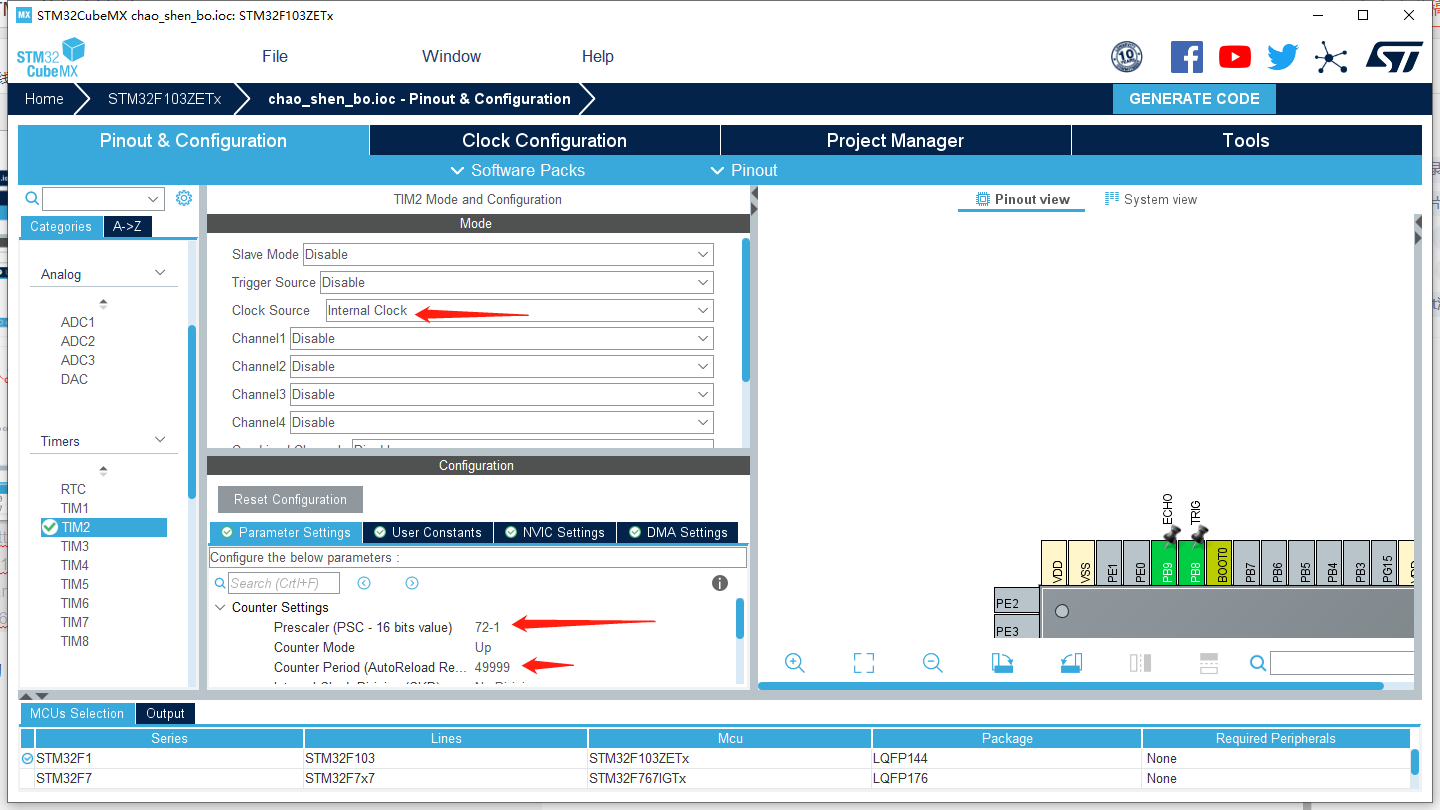Click the Counter Period value 49999

tap(492, 667)
